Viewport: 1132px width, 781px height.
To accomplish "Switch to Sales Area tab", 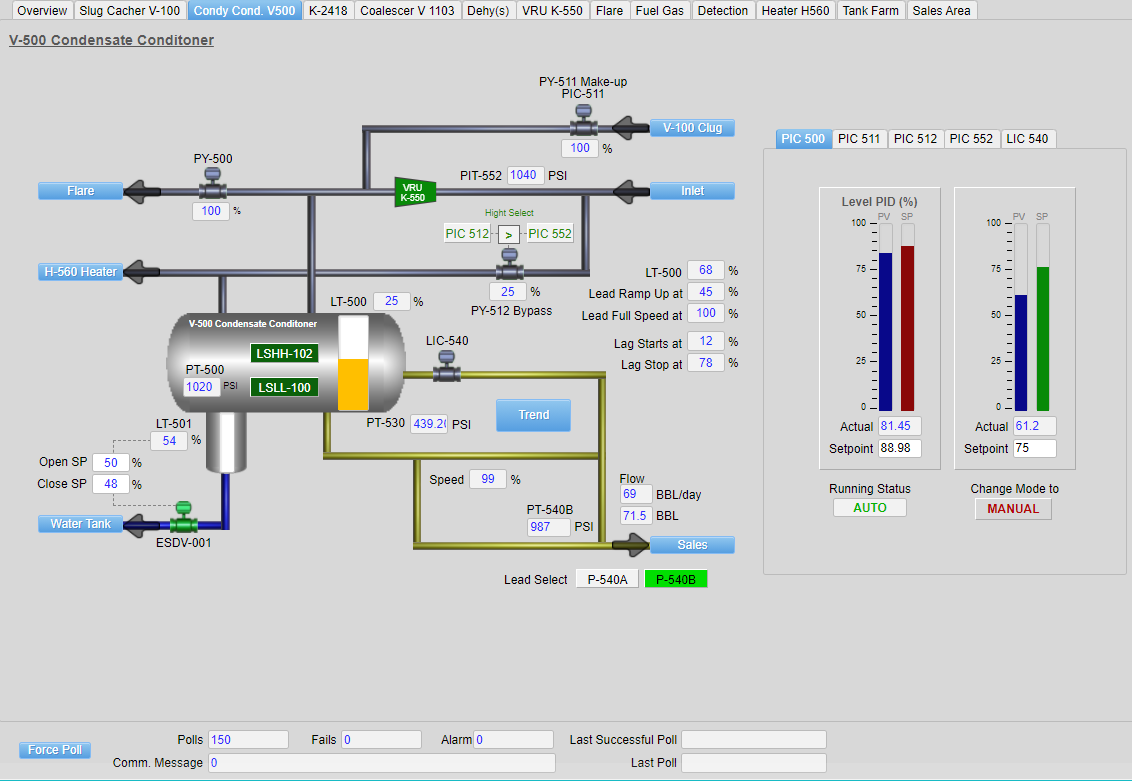I will click(x=941, y=11).
